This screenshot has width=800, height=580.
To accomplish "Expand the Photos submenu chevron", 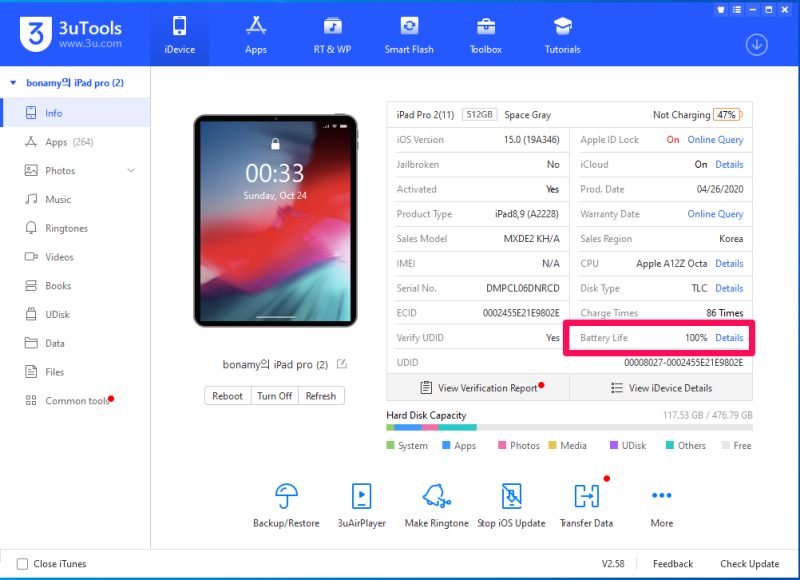I will coord(131,170).
